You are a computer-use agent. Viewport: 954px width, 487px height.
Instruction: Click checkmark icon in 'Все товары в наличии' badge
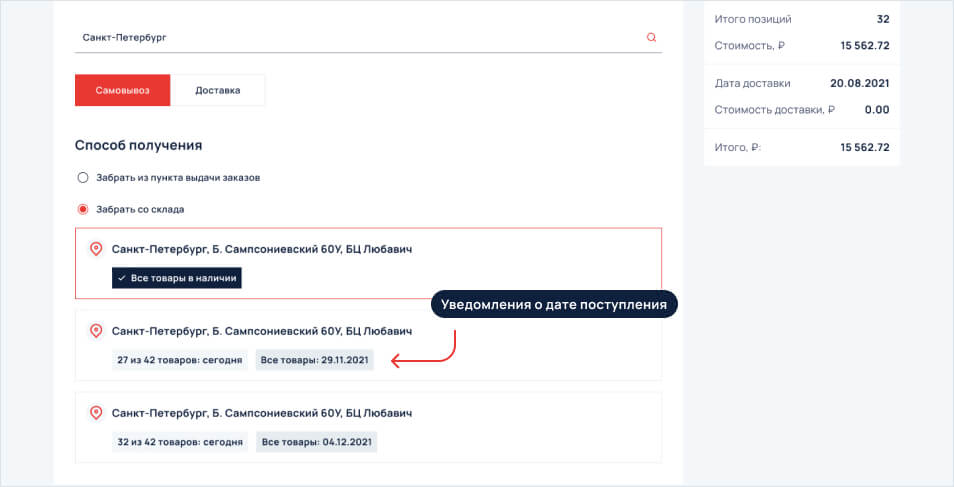point(121,278)
